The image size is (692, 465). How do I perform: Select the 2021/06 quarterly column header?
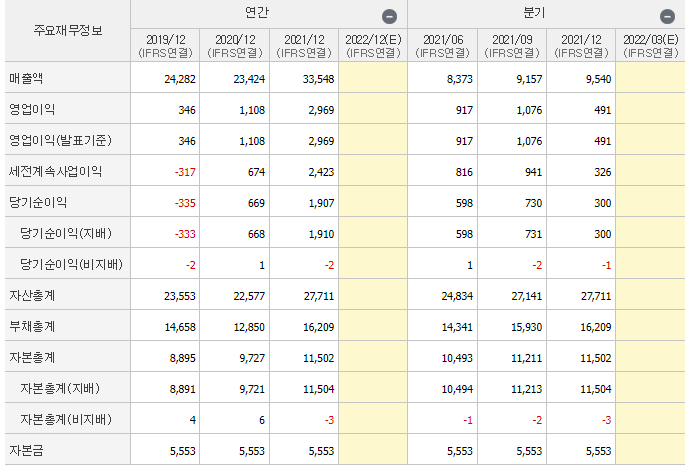tap(443, 45)
